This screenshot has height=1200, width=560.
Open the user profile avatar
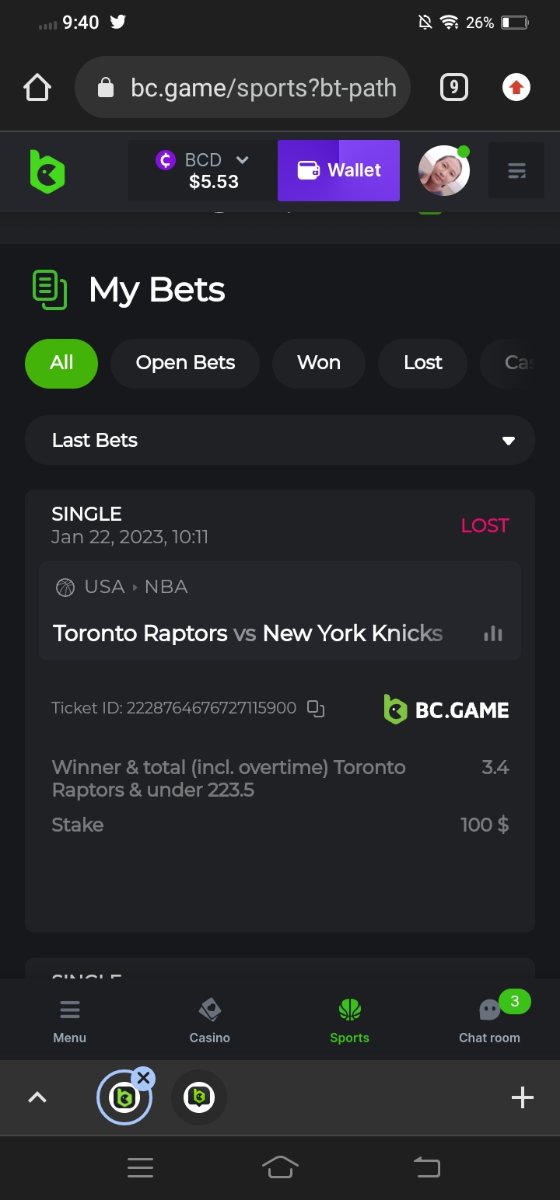coord(444,170)
